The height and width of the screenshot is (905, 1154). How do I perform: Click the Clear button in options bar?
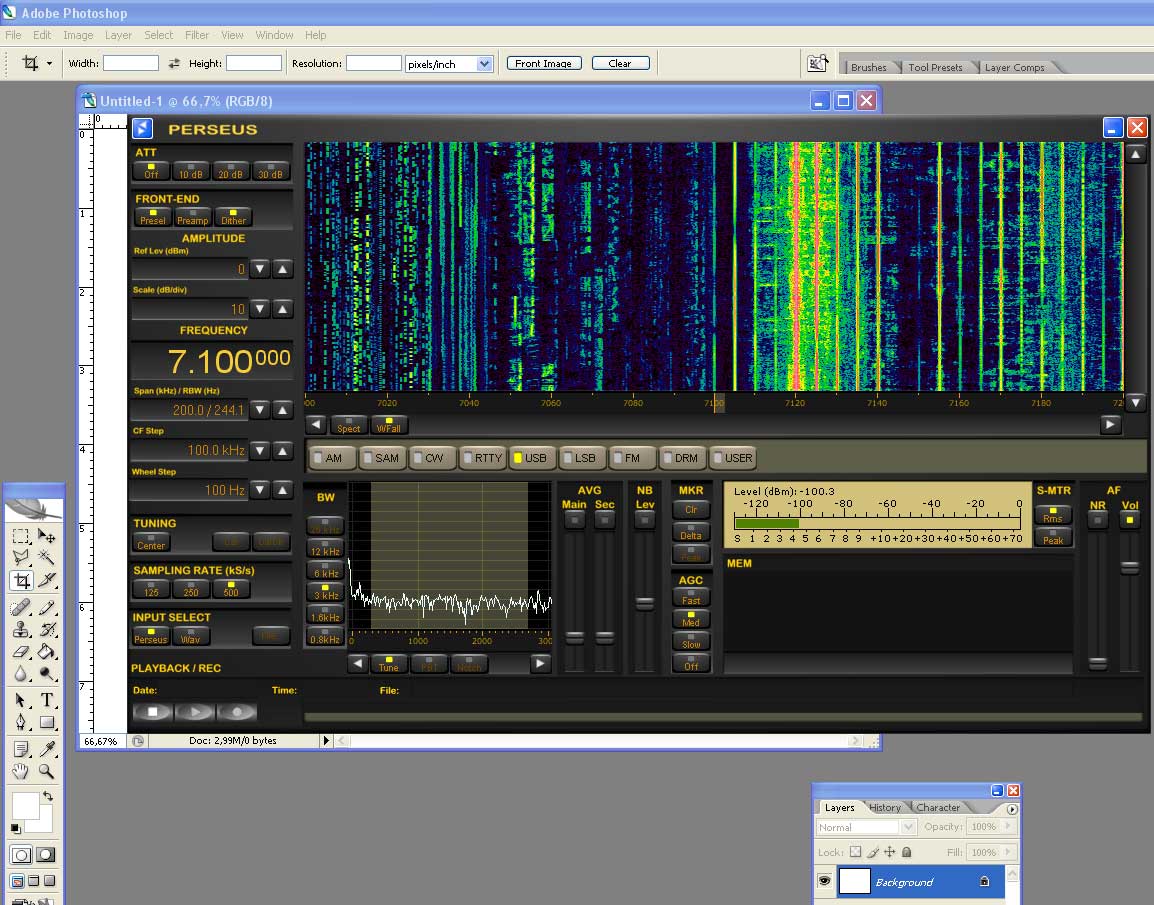620,63
